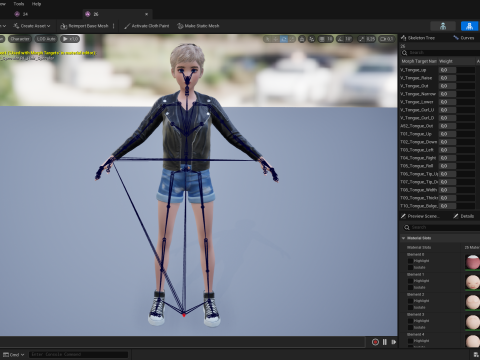Image resolution: width=480 pixels, height=360 pixels.
Task: Select the active blue Skeletal Mesh mode icon
Action: [469, 26]
